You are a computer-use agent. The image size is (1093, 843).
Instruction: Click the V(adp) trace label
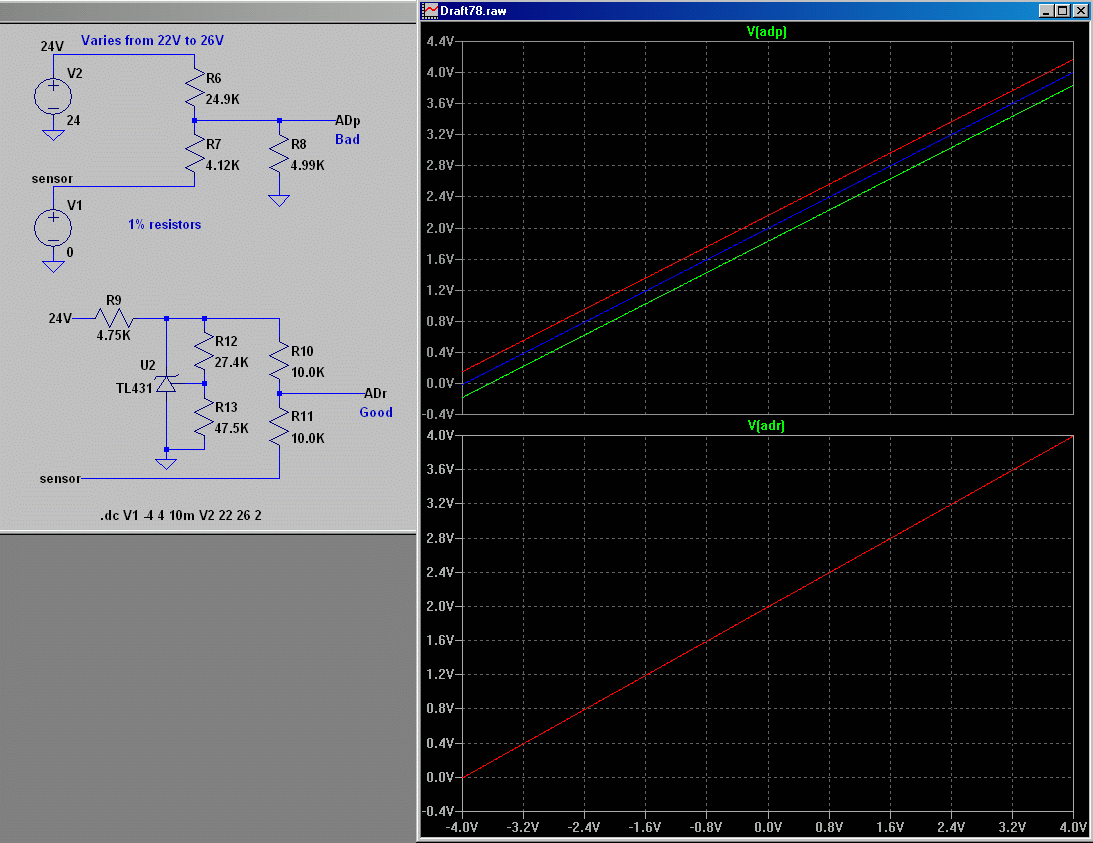coord(767,31)
